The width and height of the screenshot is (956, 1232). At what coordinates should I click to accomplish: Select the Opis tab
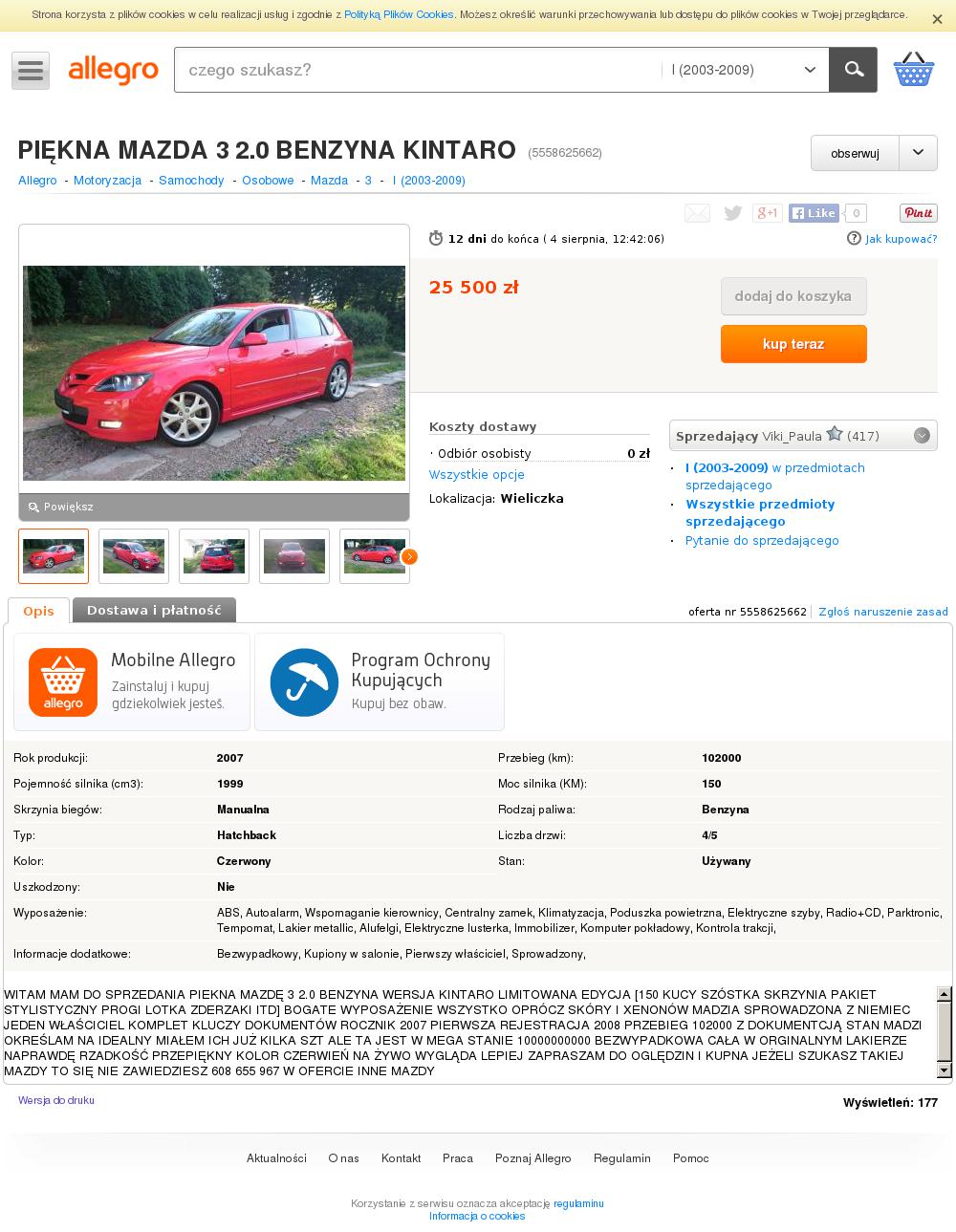click(38, 611)
